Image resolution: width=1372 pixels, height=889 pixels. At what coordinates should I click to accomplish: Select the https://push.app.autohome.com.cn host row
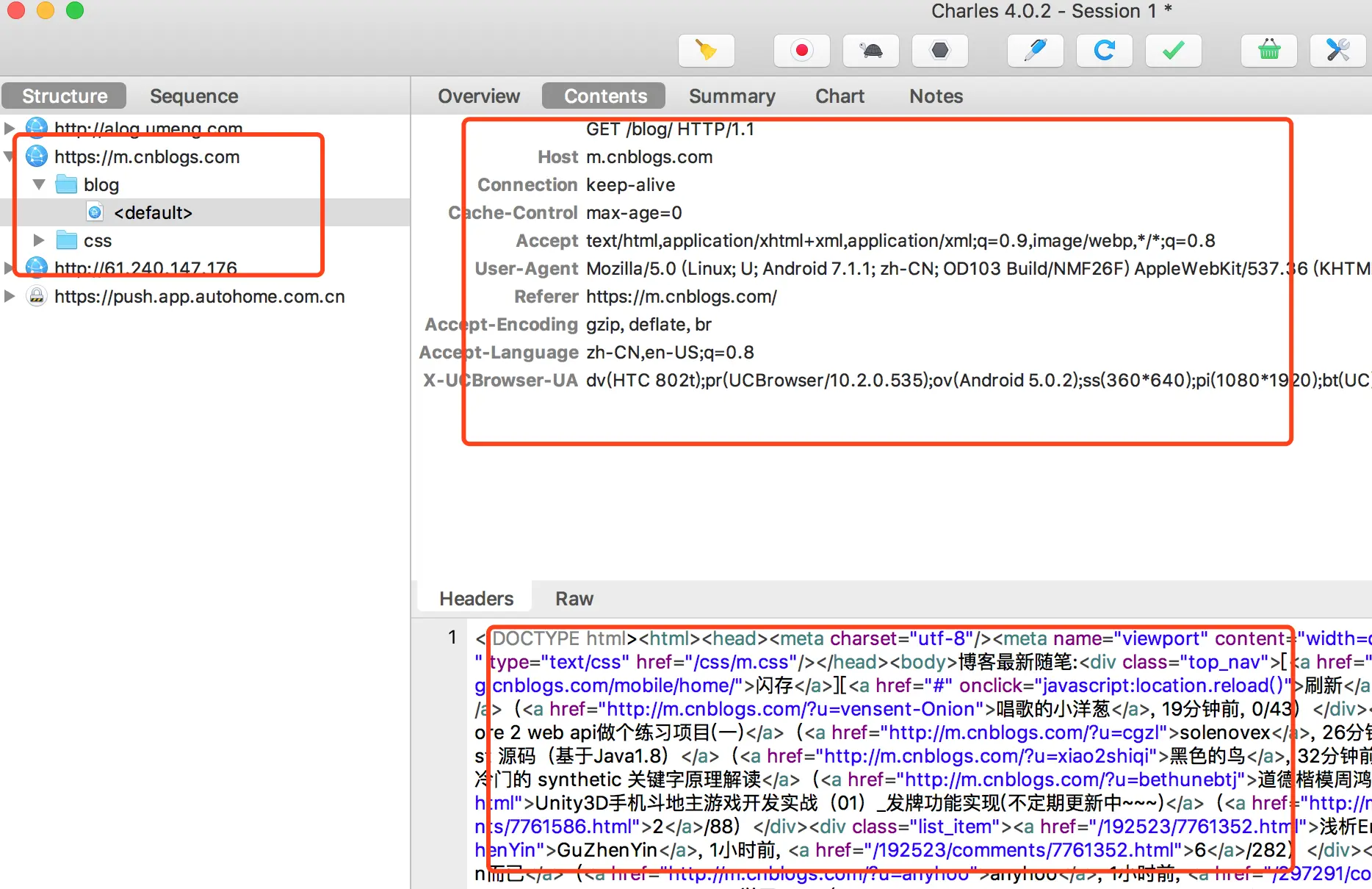coord(205,296)
